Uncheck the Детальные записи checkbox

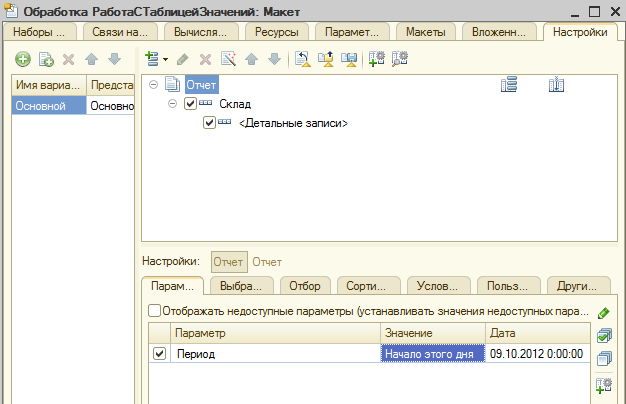209,123
